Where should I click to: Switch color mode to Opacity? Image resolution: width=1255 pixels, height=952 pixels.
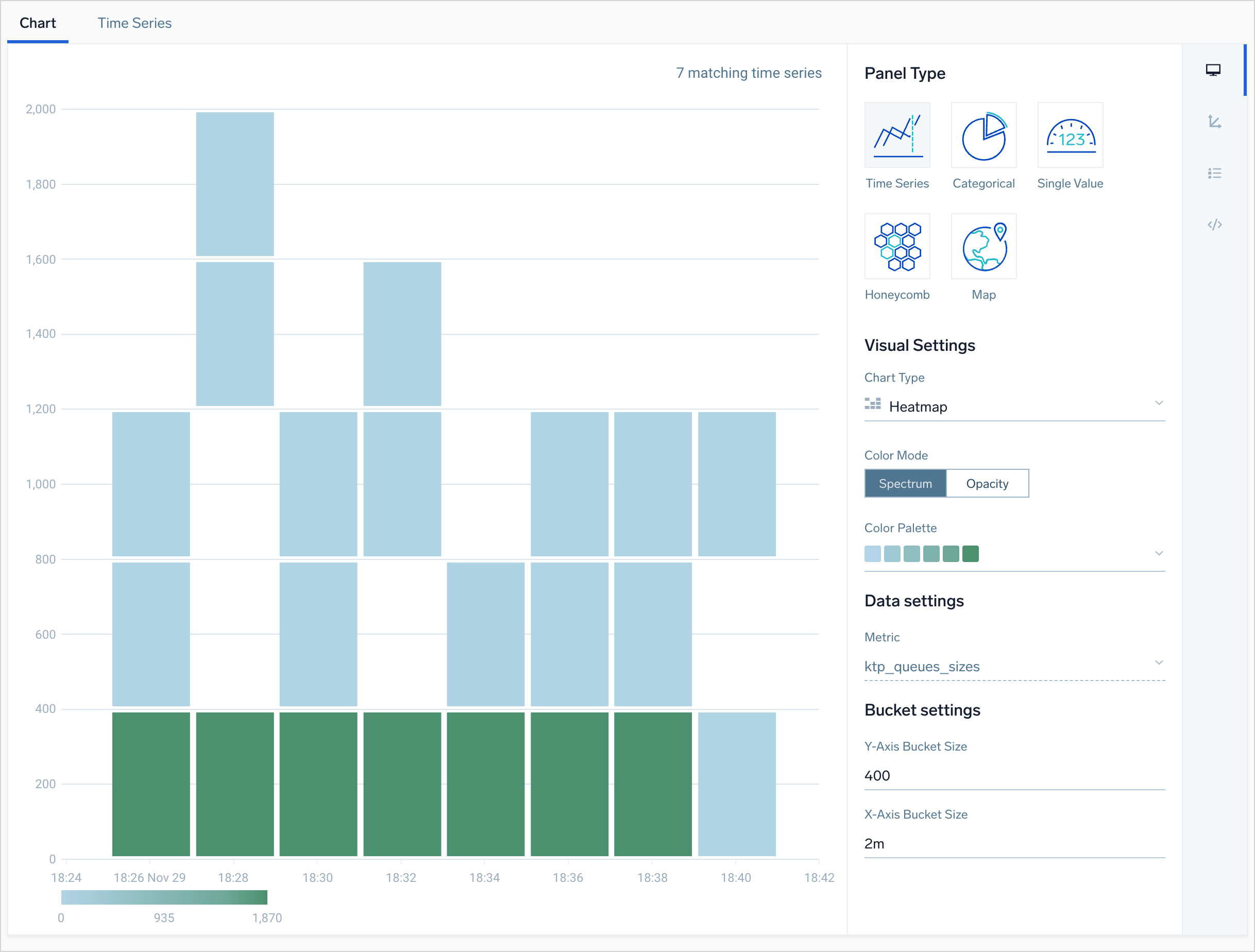pos(987,483)
